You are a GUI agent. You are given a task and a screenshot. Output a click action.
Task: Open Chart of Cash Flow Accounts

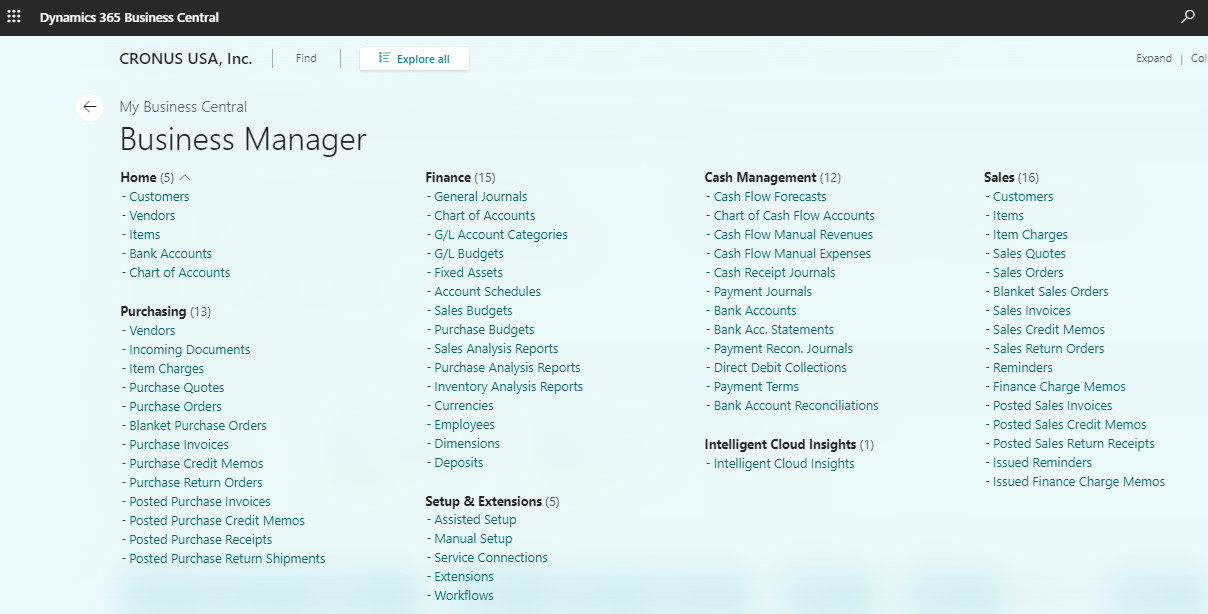pyautogui.click(x=794, y=216)
